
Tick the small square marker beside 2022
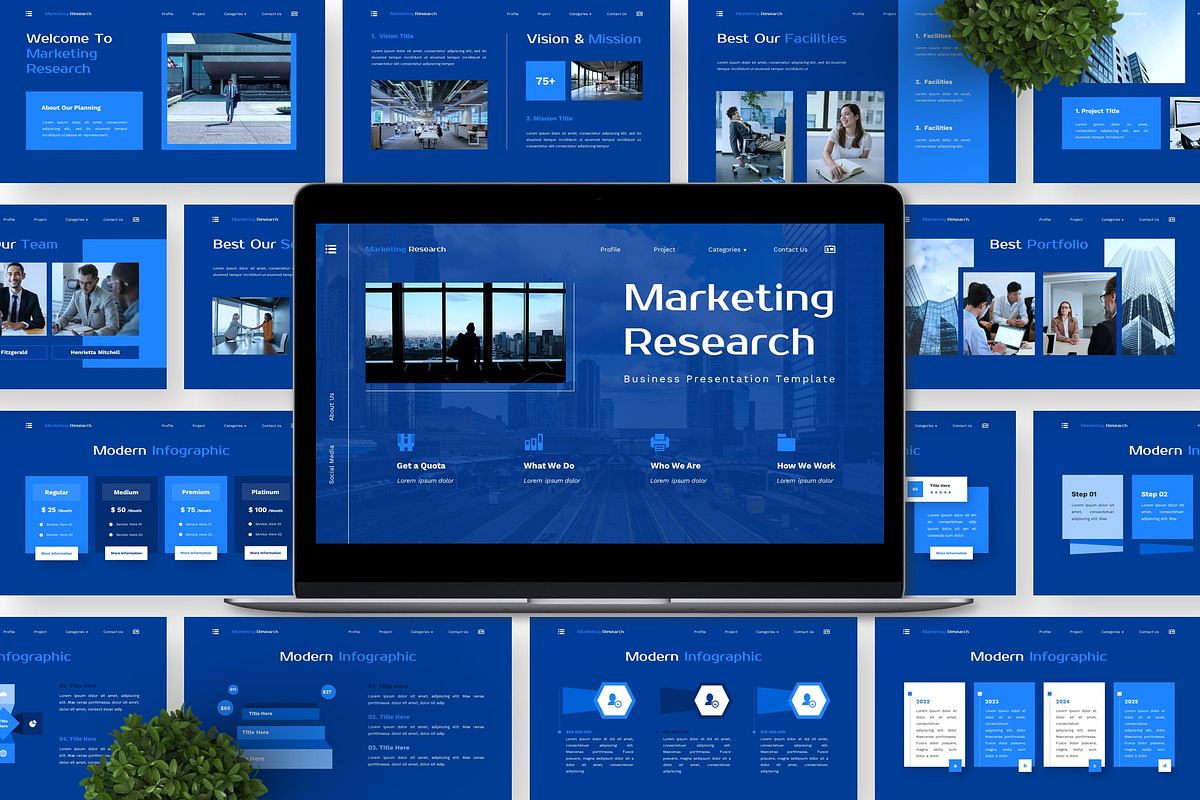909,692
